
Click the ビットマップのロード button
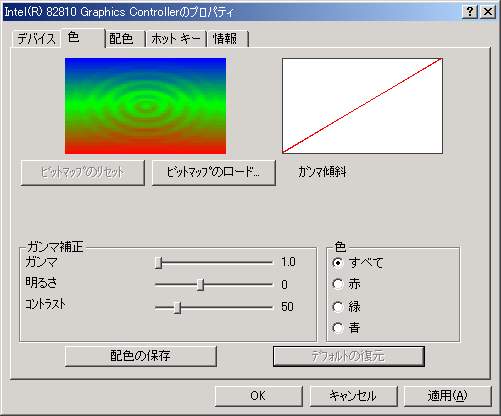click(214, 173)
